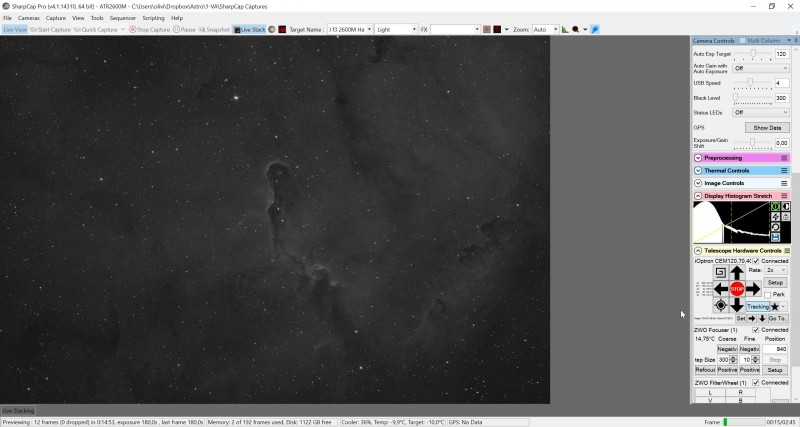This screenshot has height=427, width=800.
Task: Select the Live Stacking bottom tab
Action: tap(18, 410)
